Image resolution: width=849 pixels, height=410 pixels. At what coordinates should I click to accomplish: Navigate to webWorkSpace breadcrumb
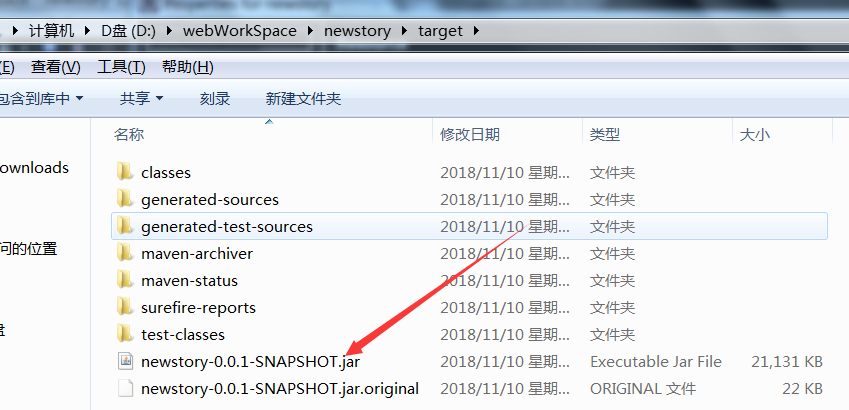point(240,31)
